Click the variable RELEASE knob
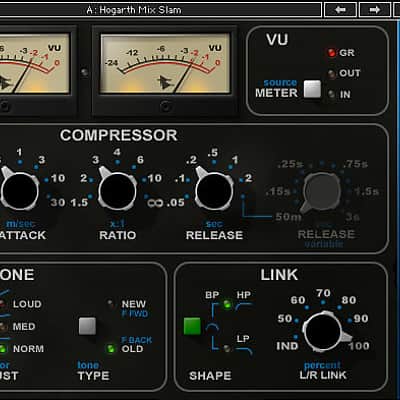 point(322,192)
